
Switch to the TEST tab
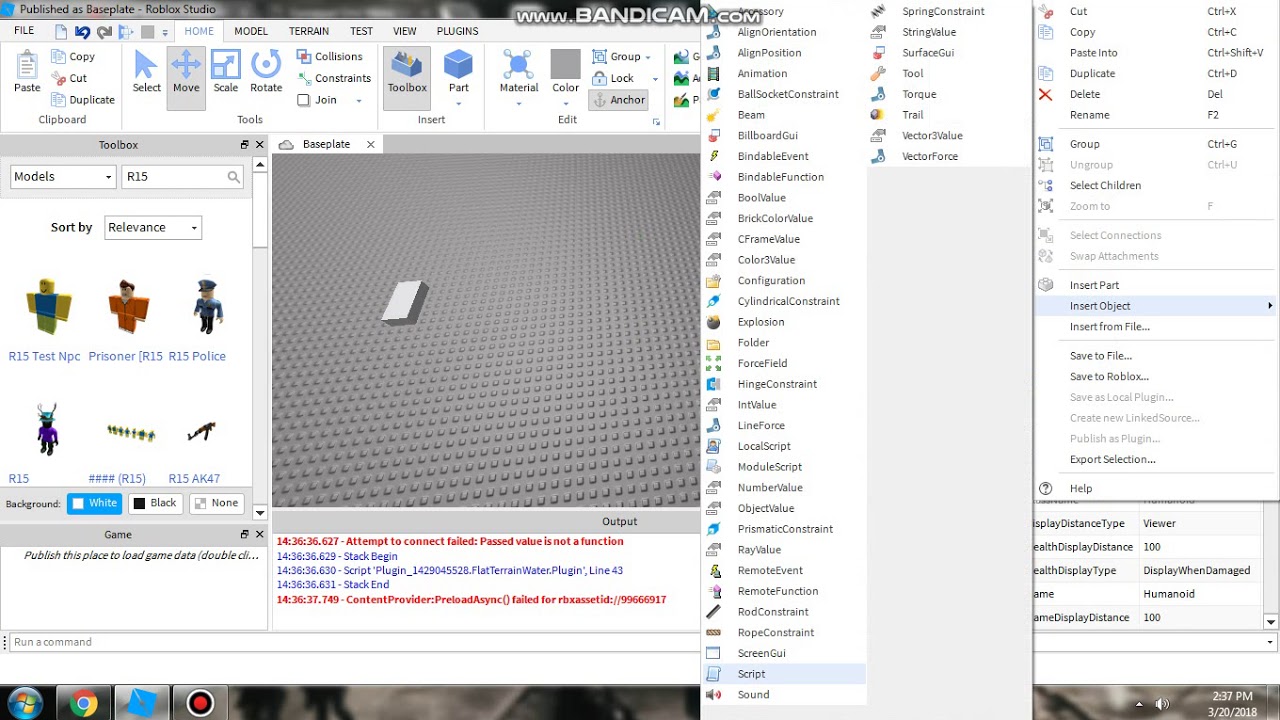tap(362, 31)
